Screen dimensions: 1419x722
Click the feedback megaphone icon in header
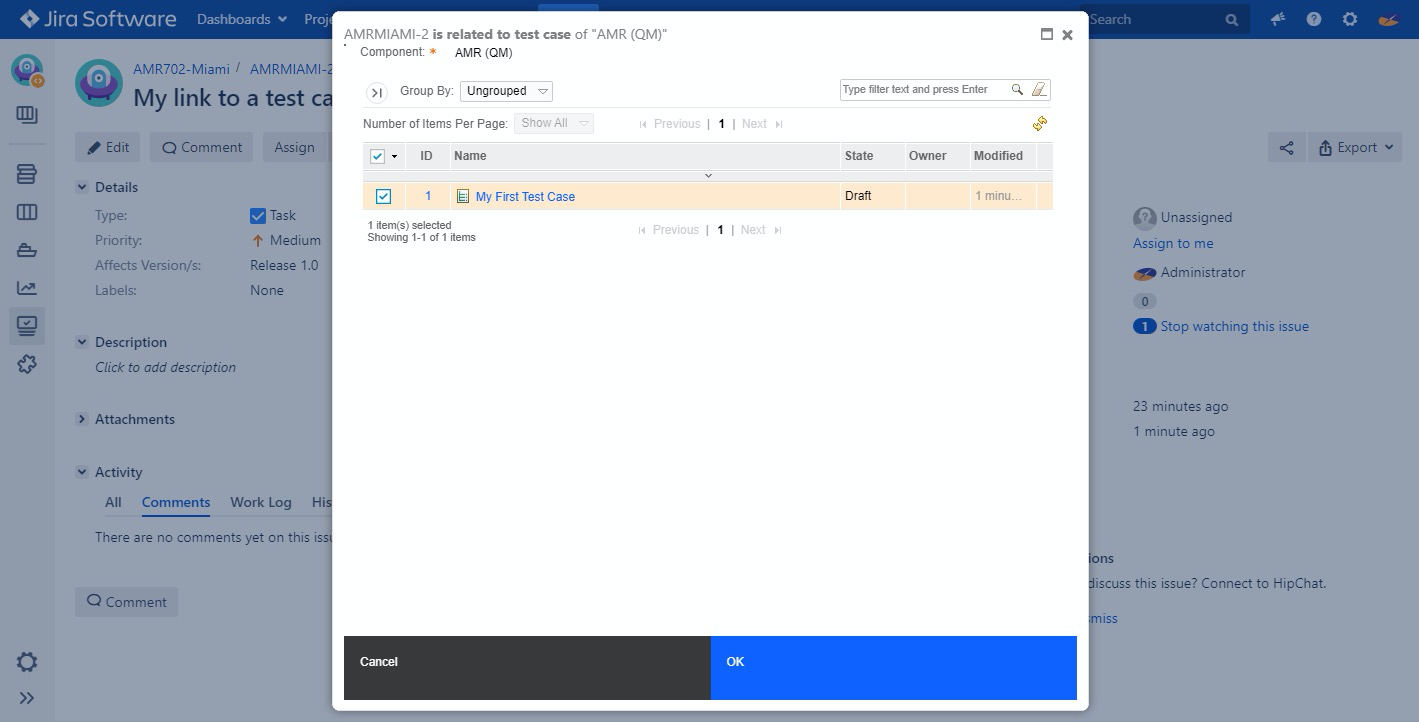(x=1278, y=19)
